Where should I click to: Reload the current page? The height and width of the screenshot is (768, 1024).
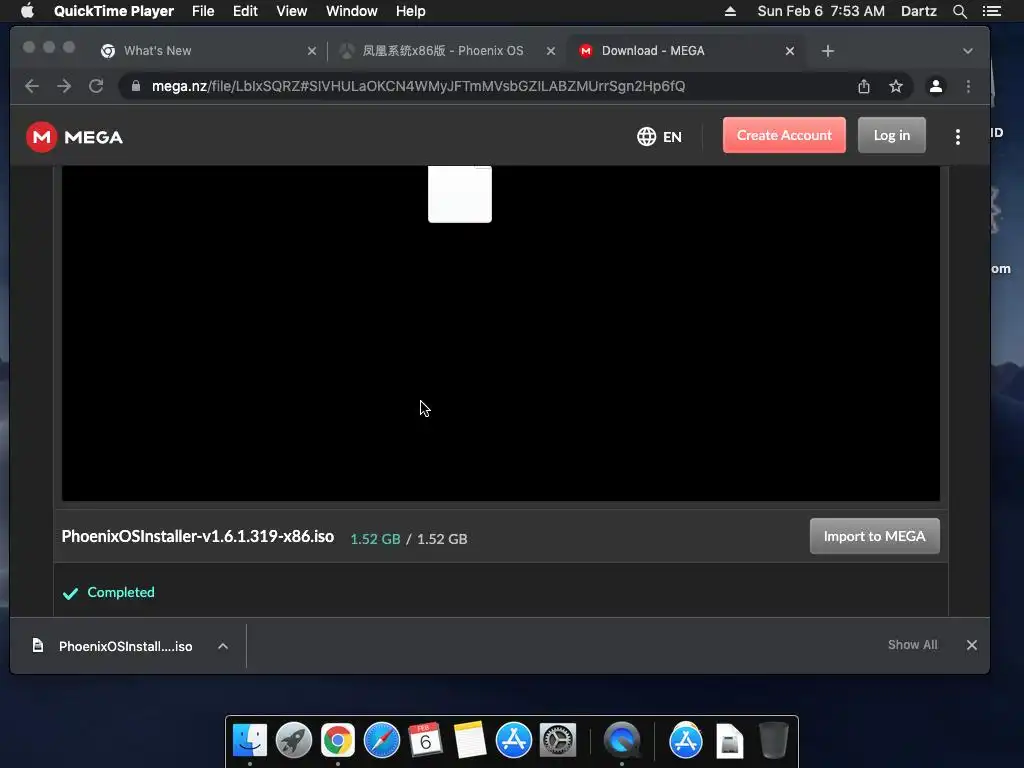(96, 86)
